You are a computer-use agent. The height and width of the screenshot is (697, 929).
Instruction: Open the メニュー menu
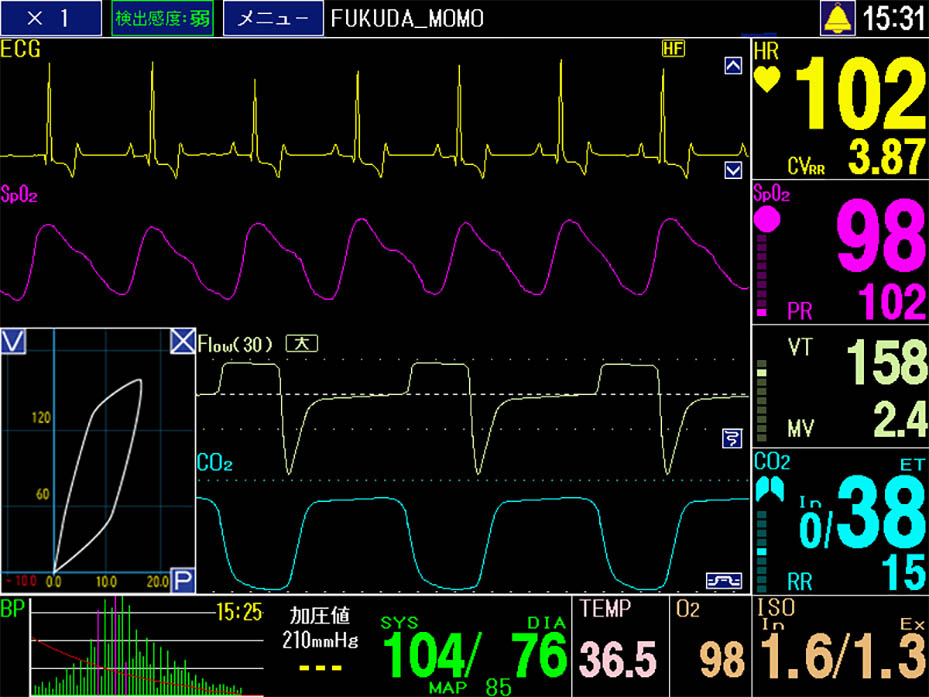(273, 19)
